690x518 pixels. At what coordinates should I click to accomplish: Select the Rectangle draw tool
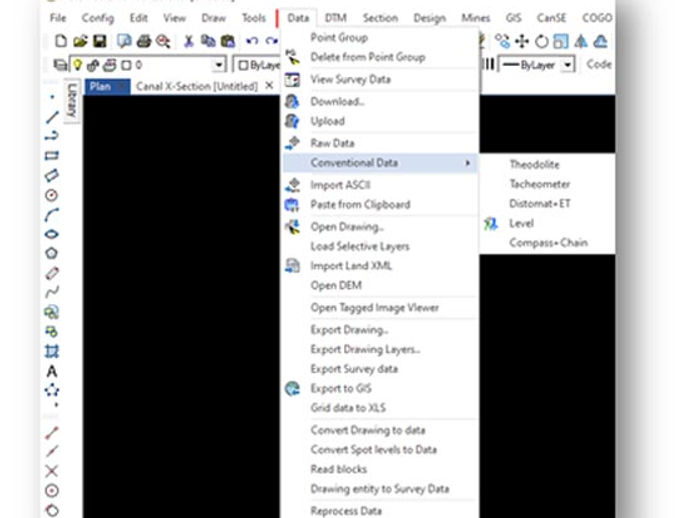click(51, 155)
